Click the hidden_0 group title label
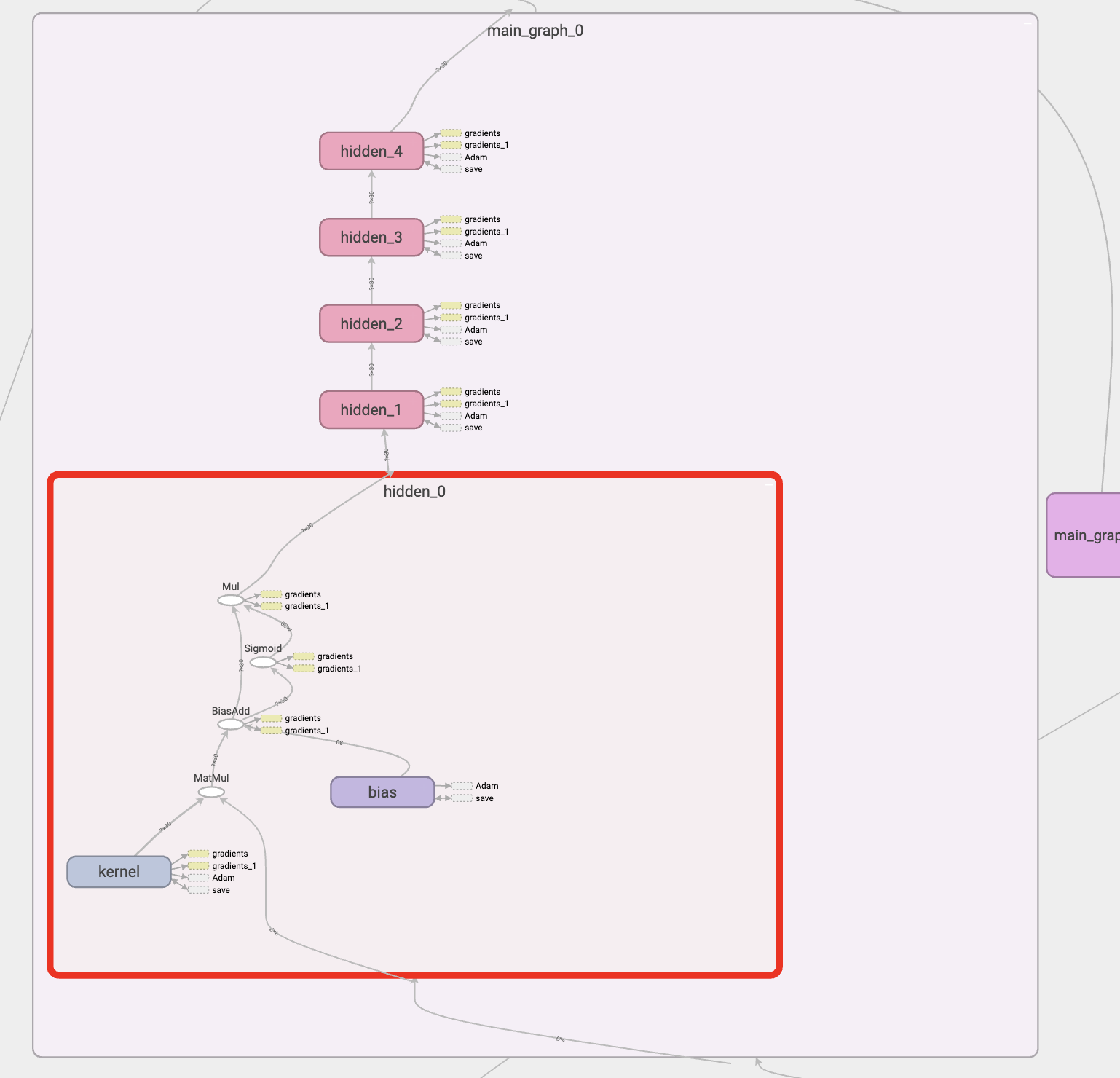This screenshot has width=1120, height=1078. 413,491
